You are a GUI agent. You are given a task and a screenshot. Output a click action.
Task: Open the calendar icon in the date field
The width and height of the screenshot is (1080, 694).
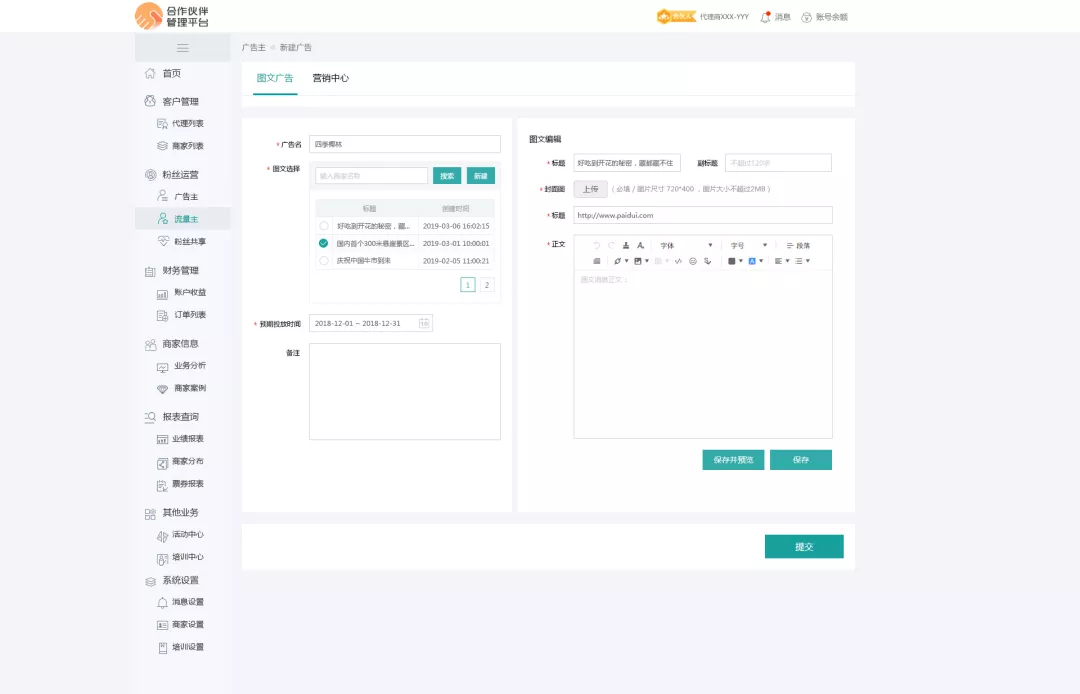click(x=424, y=323)
